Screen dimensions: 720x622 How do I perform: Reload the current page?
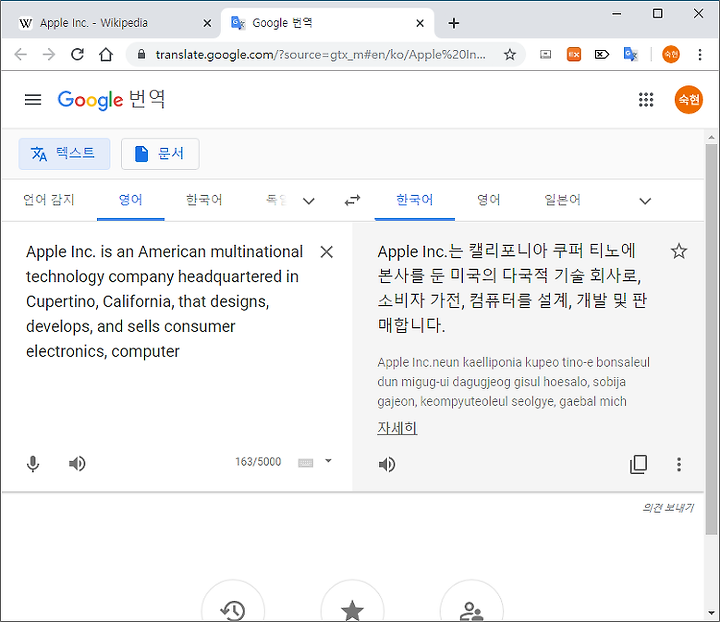click(77, 55)
